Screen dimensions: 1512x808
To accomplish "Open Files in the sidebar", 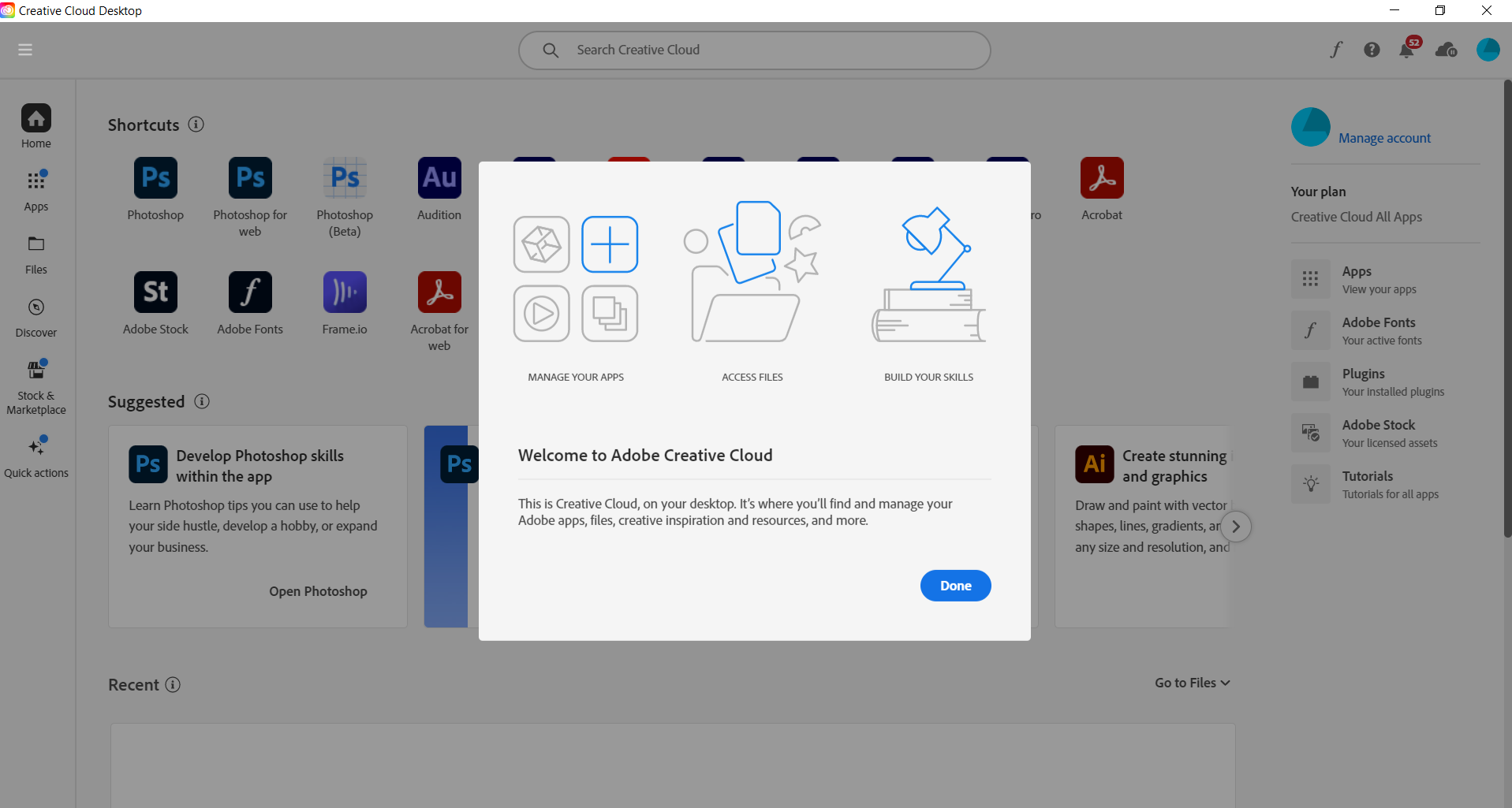I will click(x=36, y=255).
